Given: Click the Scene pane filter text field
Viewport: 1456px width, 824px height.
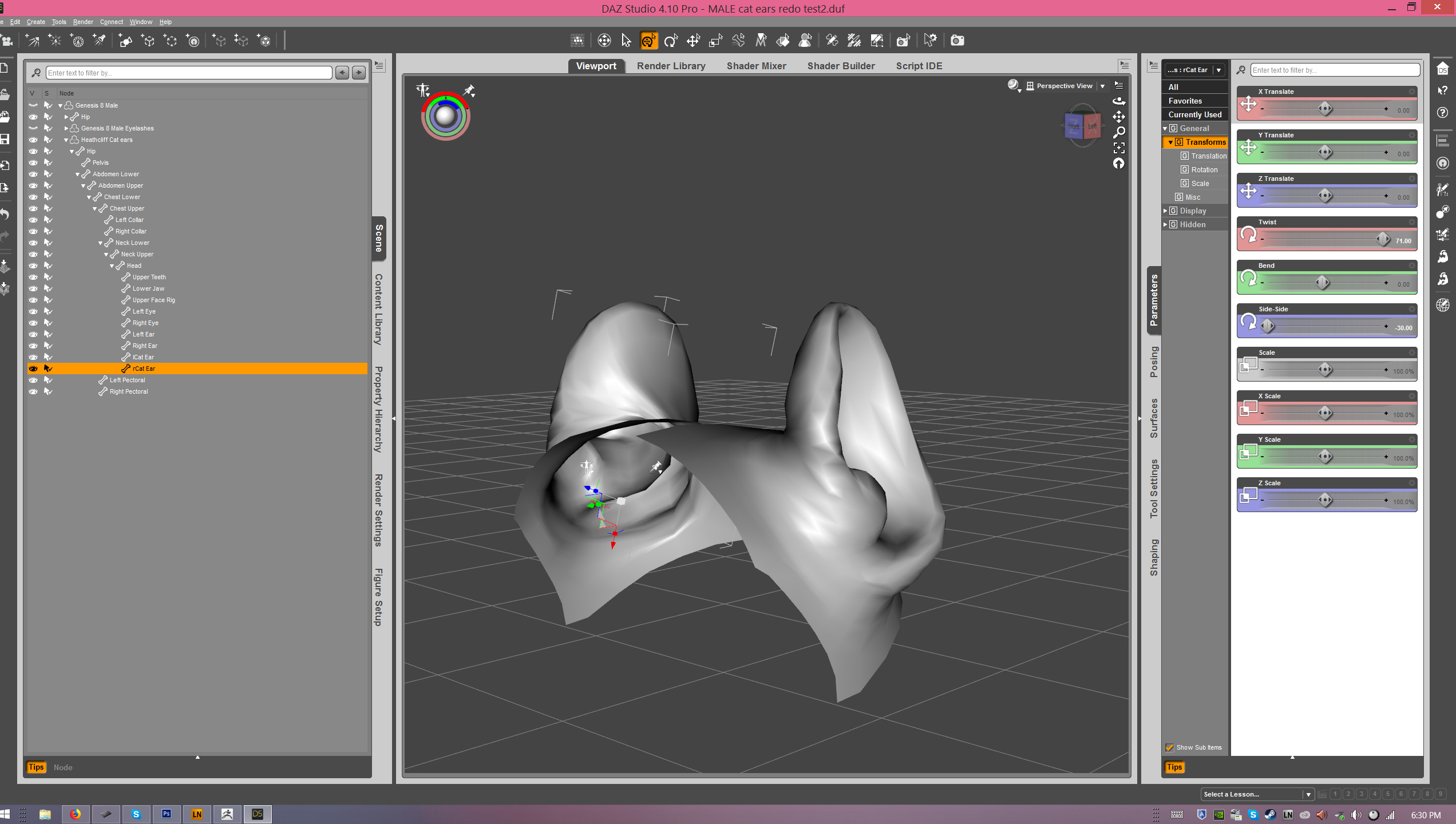Looking at the screenshot, I should [x=188, y=73].
